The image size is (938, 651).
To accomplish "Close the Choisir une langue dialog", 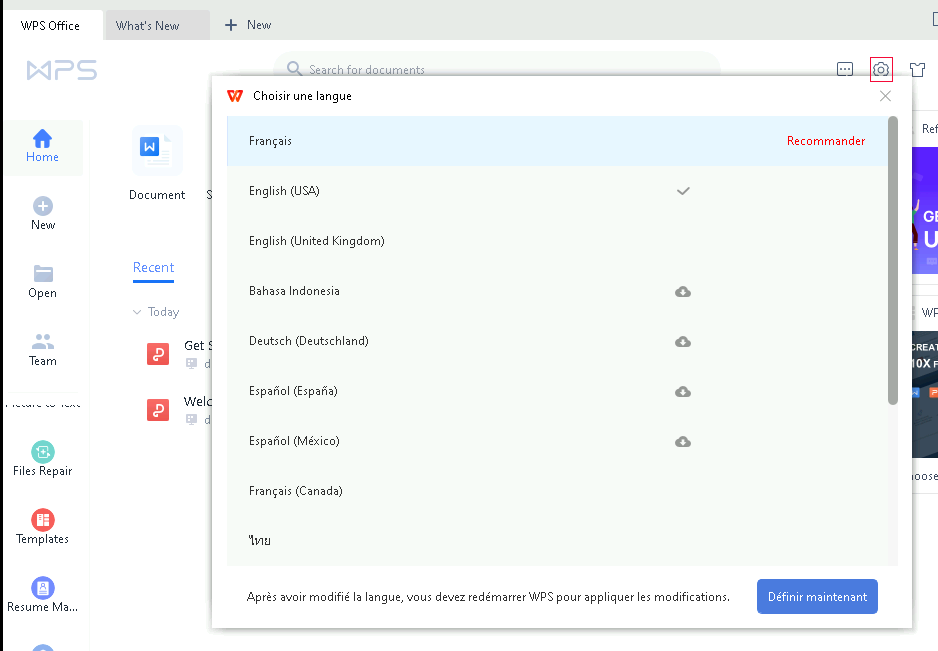I will pyautogui.click(x=885, y=96).
